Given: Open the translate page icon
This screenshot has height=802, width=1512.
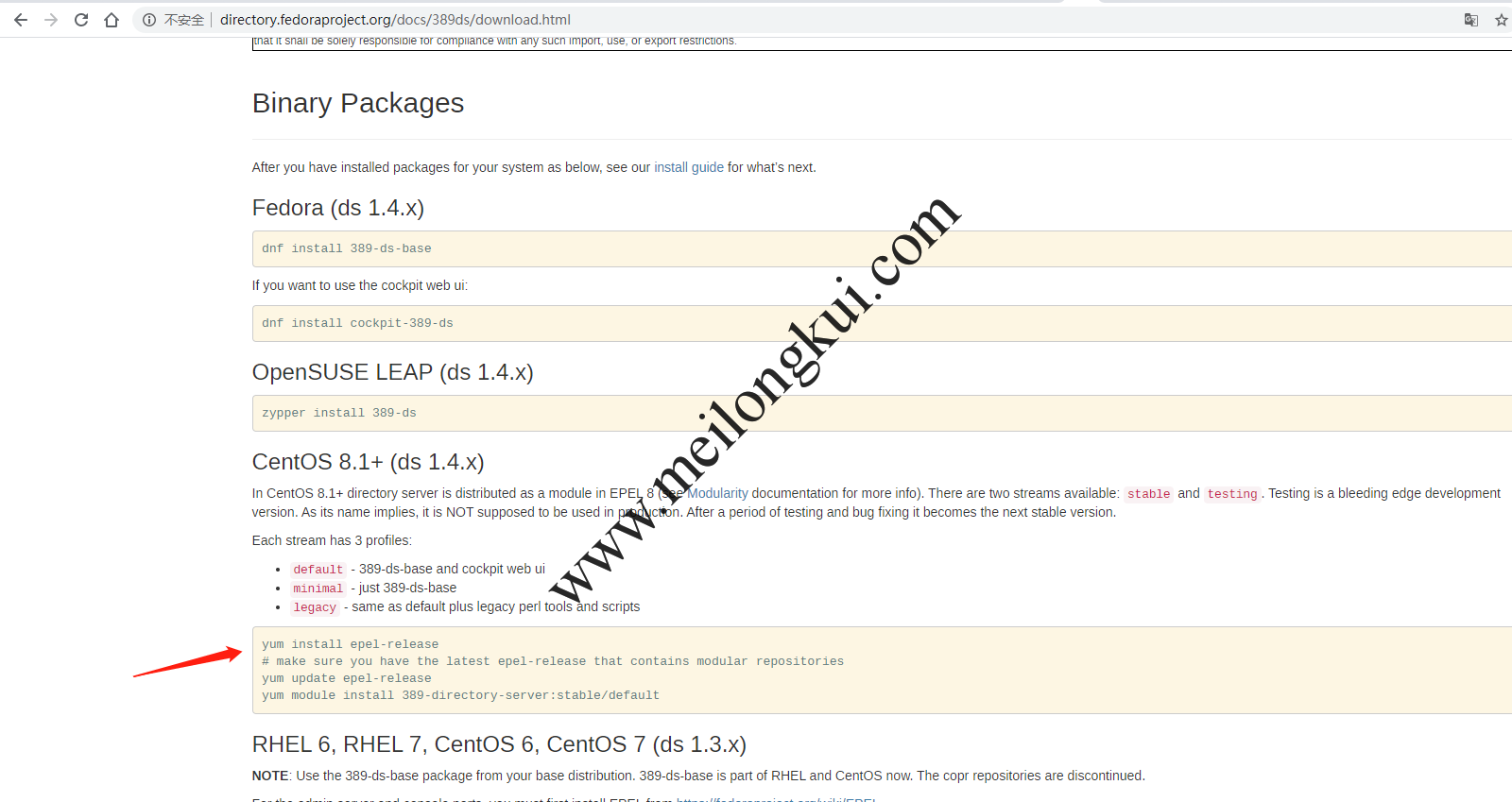Looking at the screenshot, I should [1471, 20].
